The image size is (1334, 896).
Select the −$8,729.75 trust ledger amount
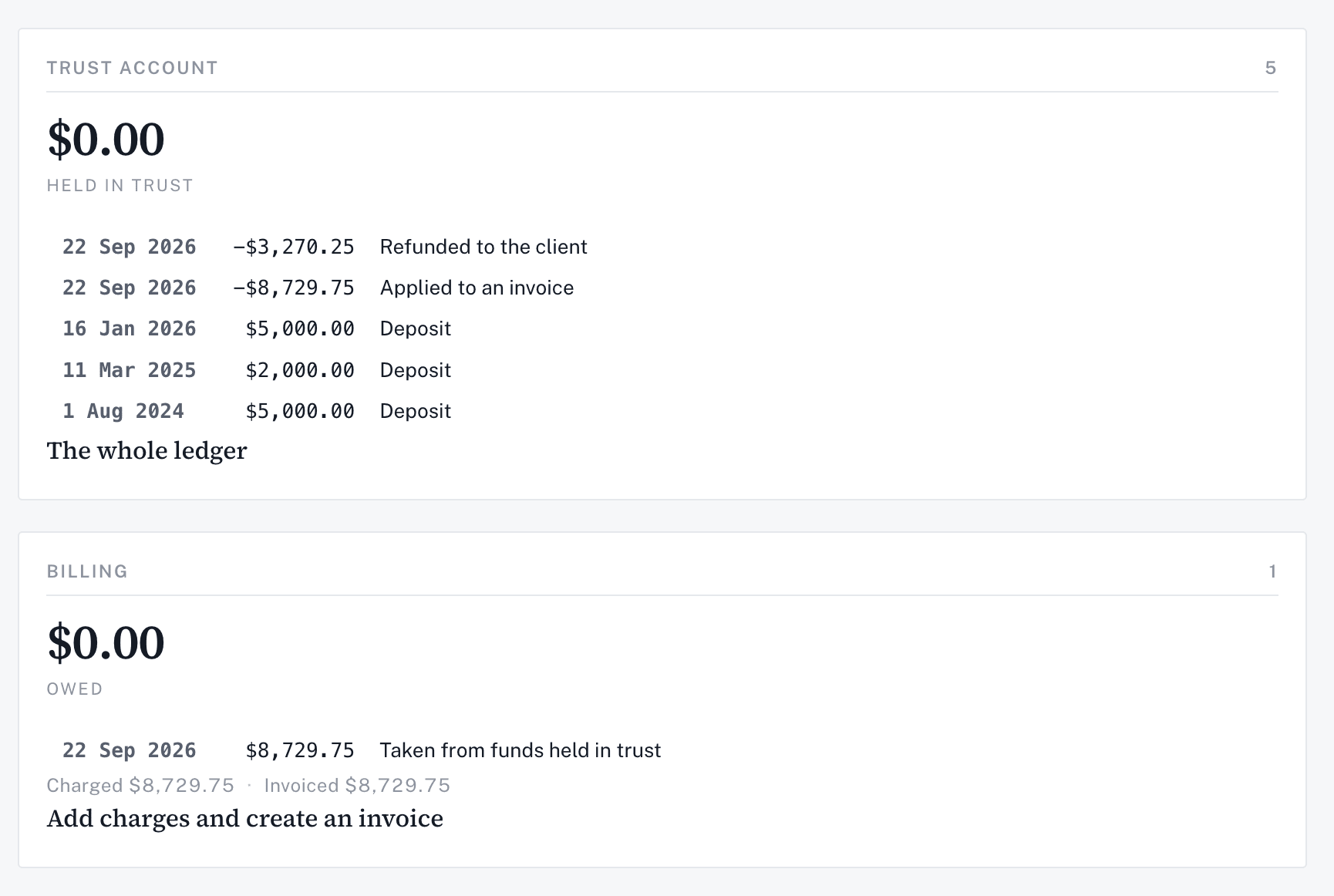point(294,288)
